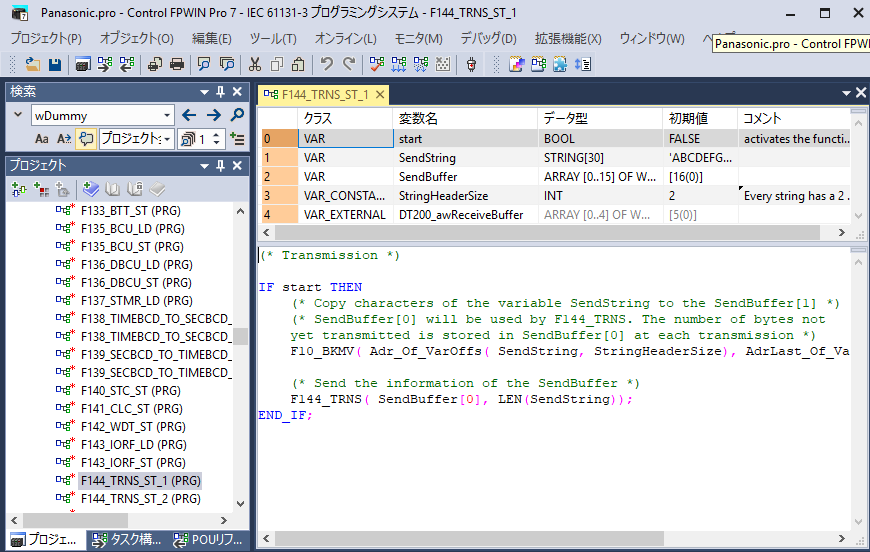
Task: Click the search depth stepper arrows
Action: 216,139
